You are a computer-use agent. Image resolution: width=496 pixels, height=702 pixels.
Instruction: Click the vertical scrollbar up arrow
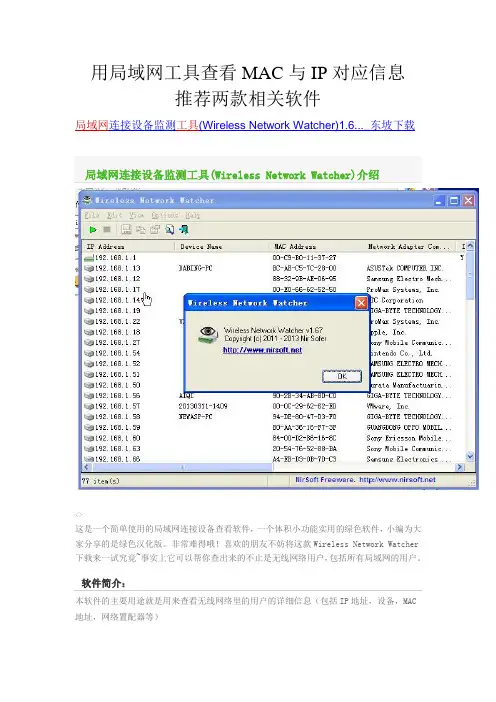coord(470,247)
